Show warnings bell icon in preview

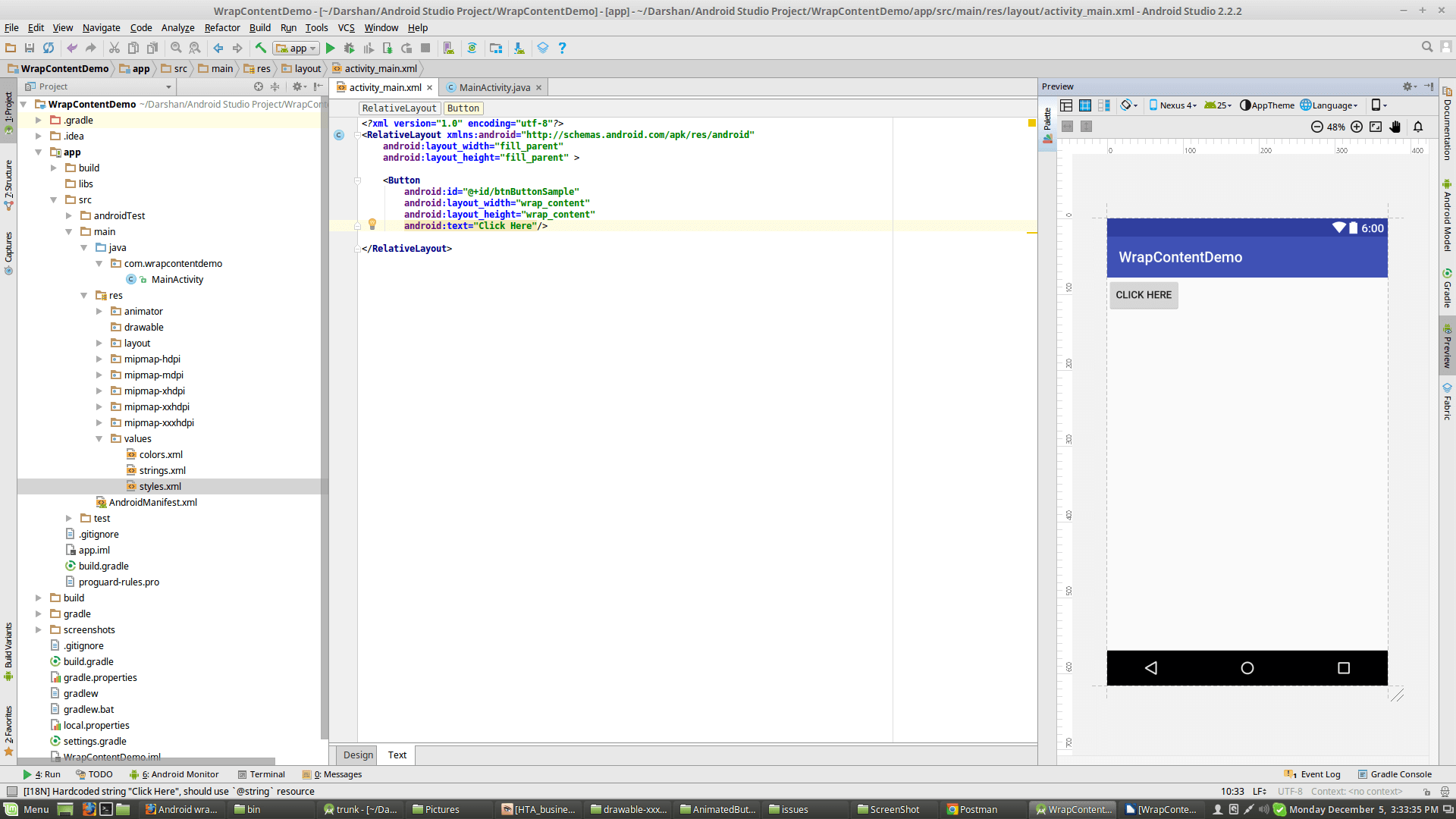(1418, 127)
